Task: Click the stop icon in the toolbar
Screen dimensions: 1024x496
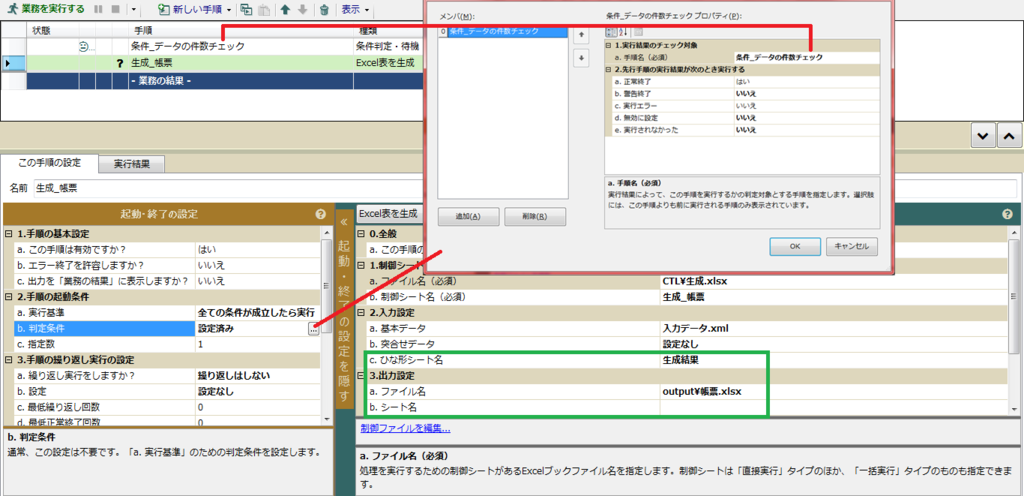Action: point(115,10)
